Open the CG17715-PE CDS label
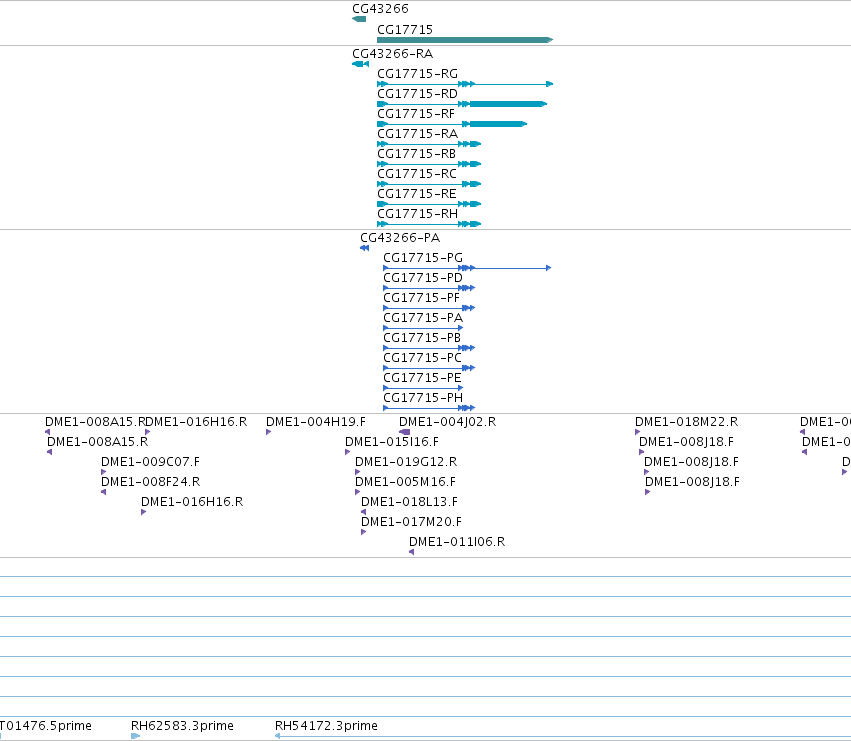 (422, 378)
